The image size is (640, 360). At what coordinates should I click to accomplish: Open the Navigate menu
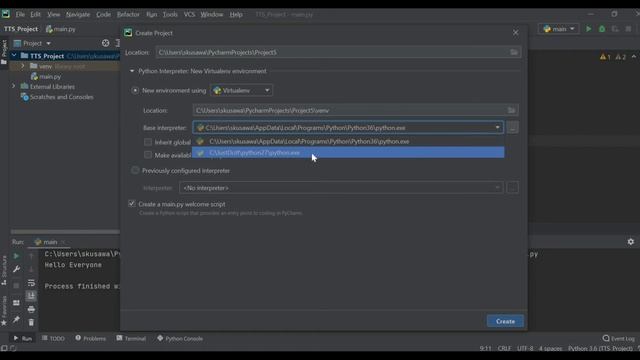tap(78, 14)
